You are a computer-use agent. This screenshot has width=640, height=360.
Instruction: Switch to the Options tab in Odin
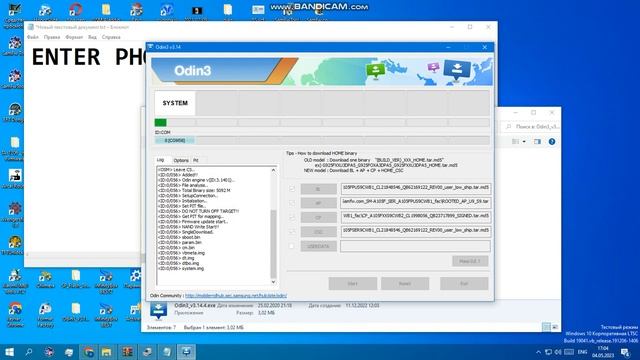tap(181, 160)
